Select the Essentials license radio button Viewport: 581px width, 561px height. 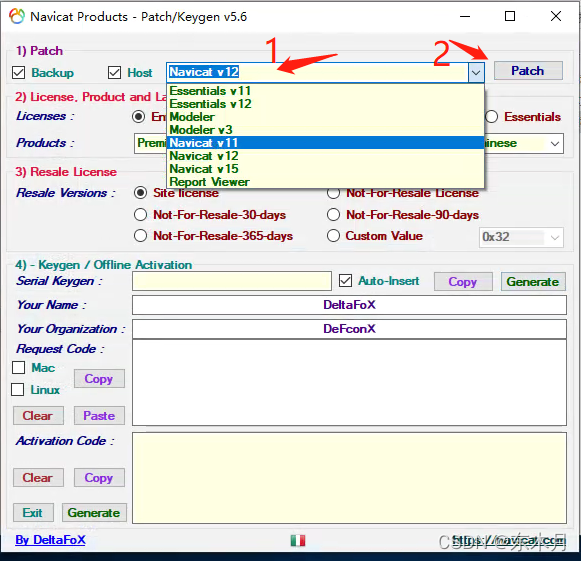pyautogui.click(x=491, y=117)
